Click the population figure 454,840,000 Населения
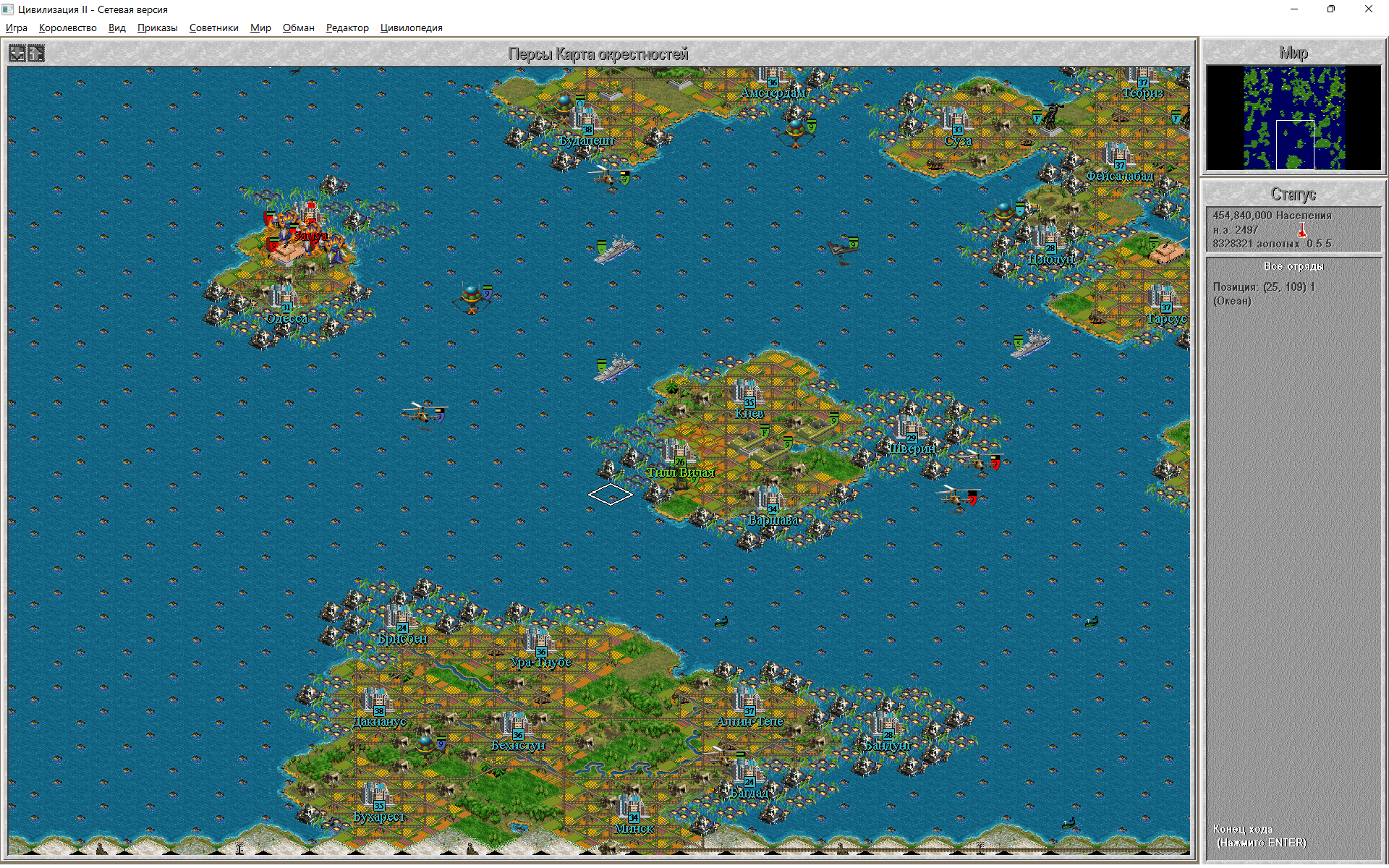This screenshot has height=868, width=1389. [x=1272, y=216]
